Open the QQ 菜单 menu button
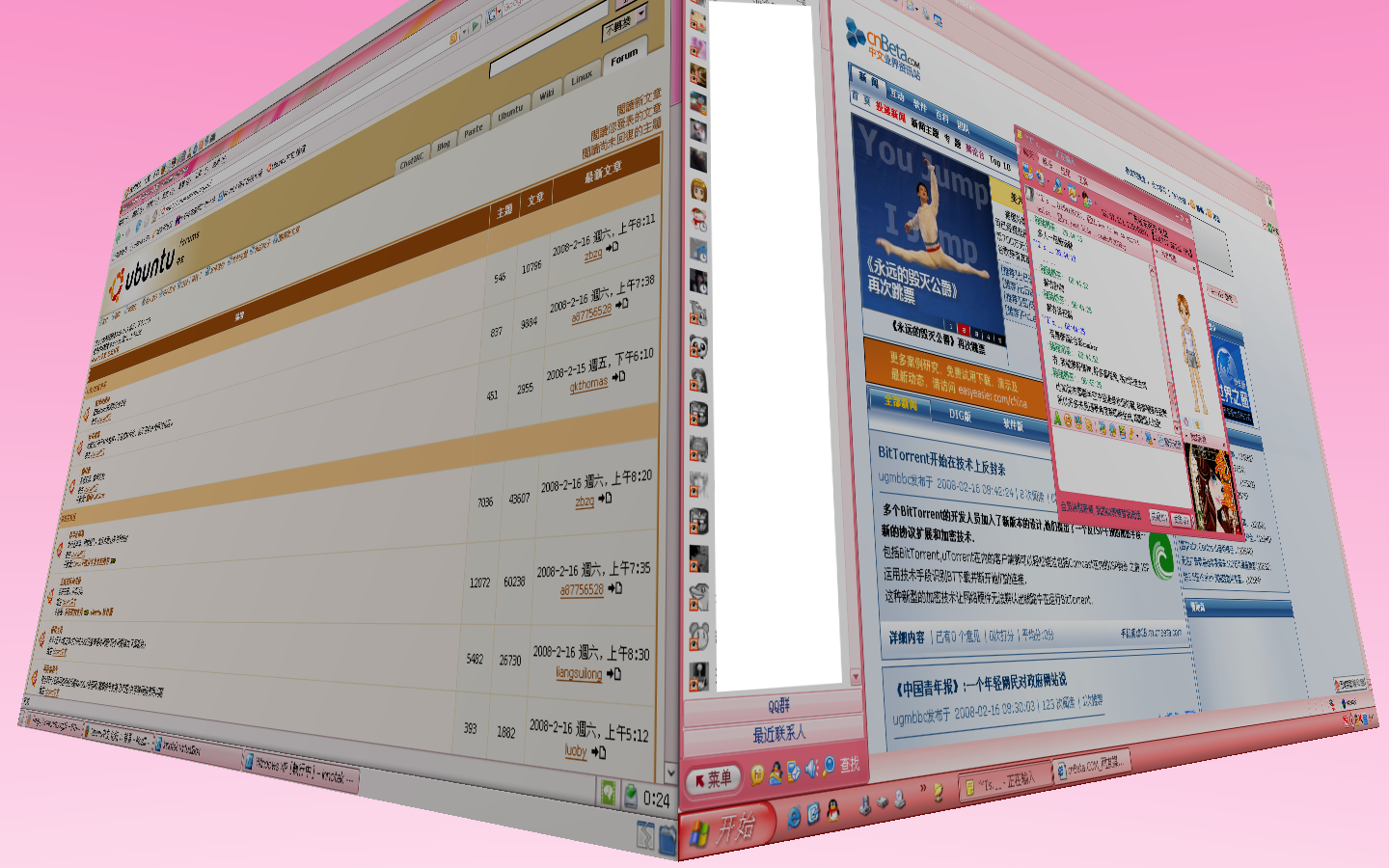Viewport: 1389px width, 868px height. coord(715,778)
